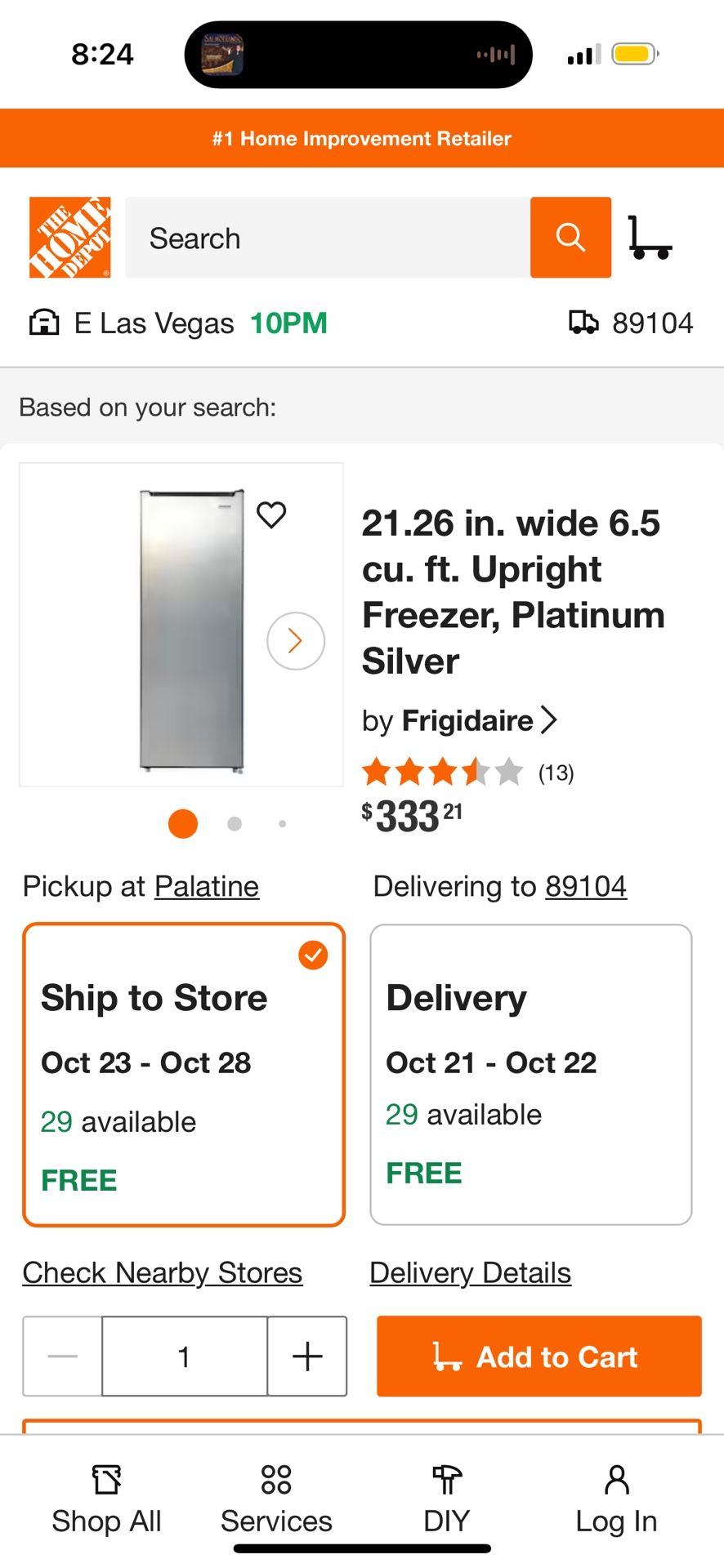Open Check Nearby Stores link
This screenshot has height=1568, width=724.
(x=163, y=1273)
